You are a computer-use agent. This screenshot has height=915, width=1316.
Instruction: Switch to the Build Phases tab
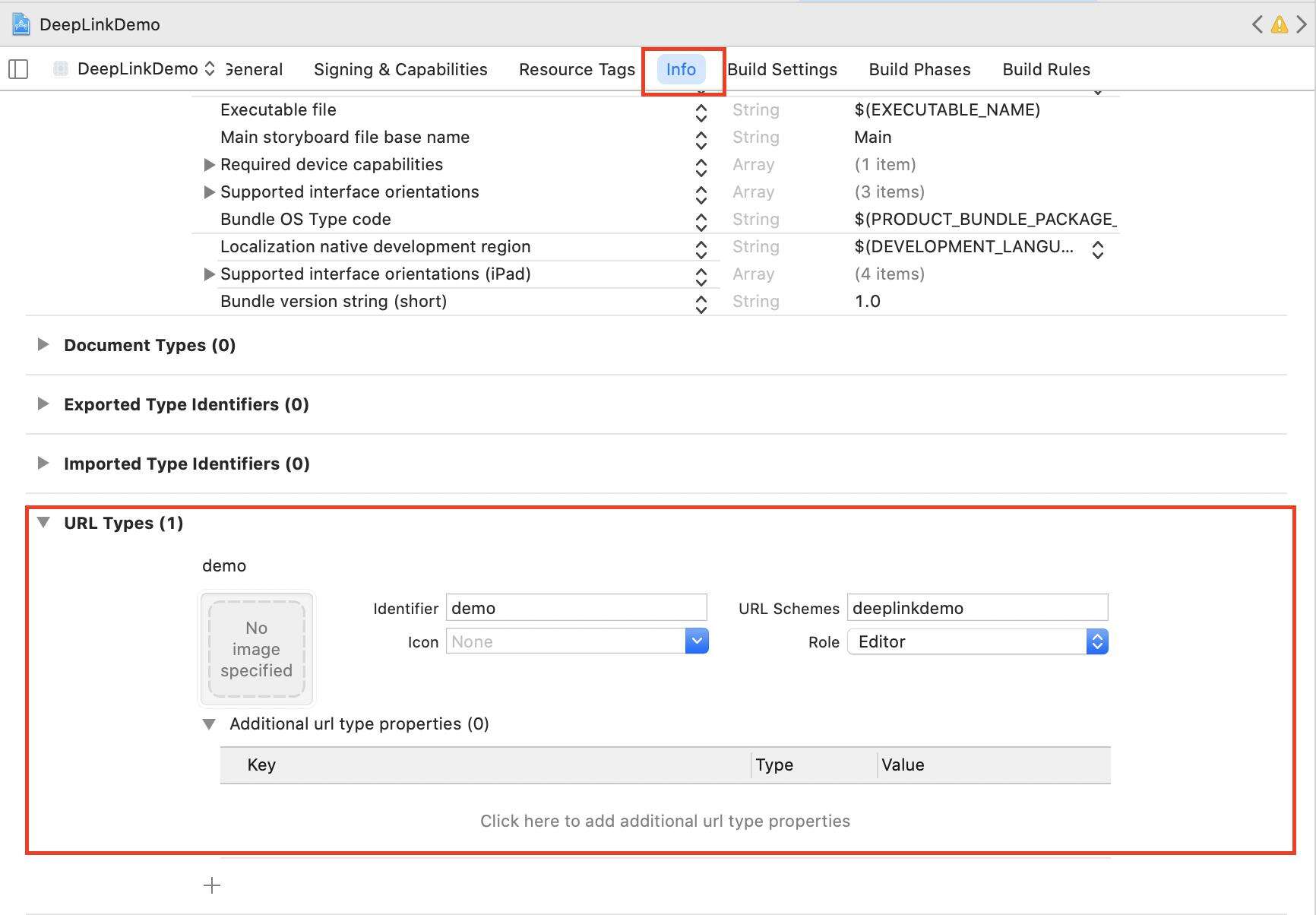(919, 69)
